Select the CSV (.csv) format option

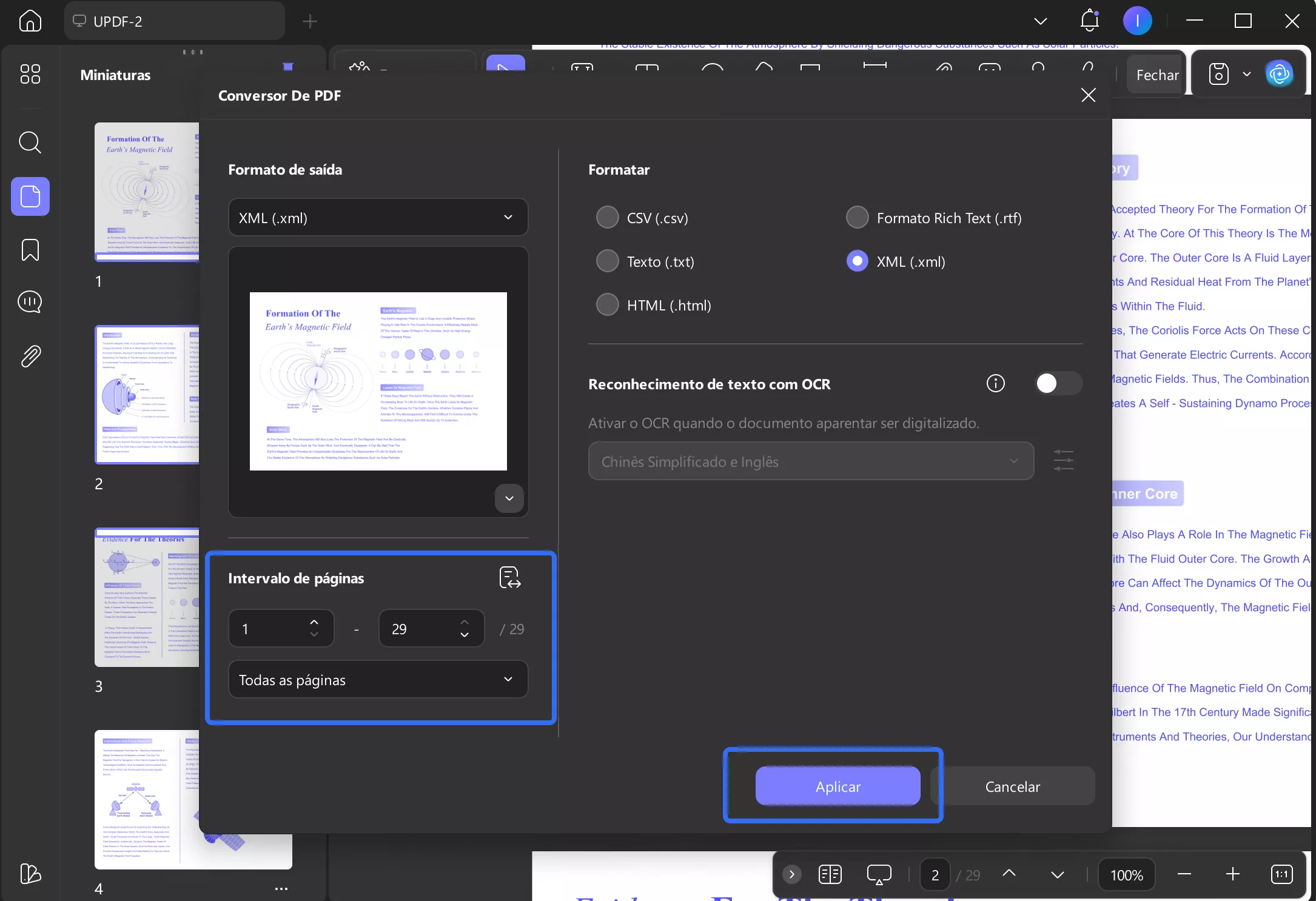click(x=607, y=218)
